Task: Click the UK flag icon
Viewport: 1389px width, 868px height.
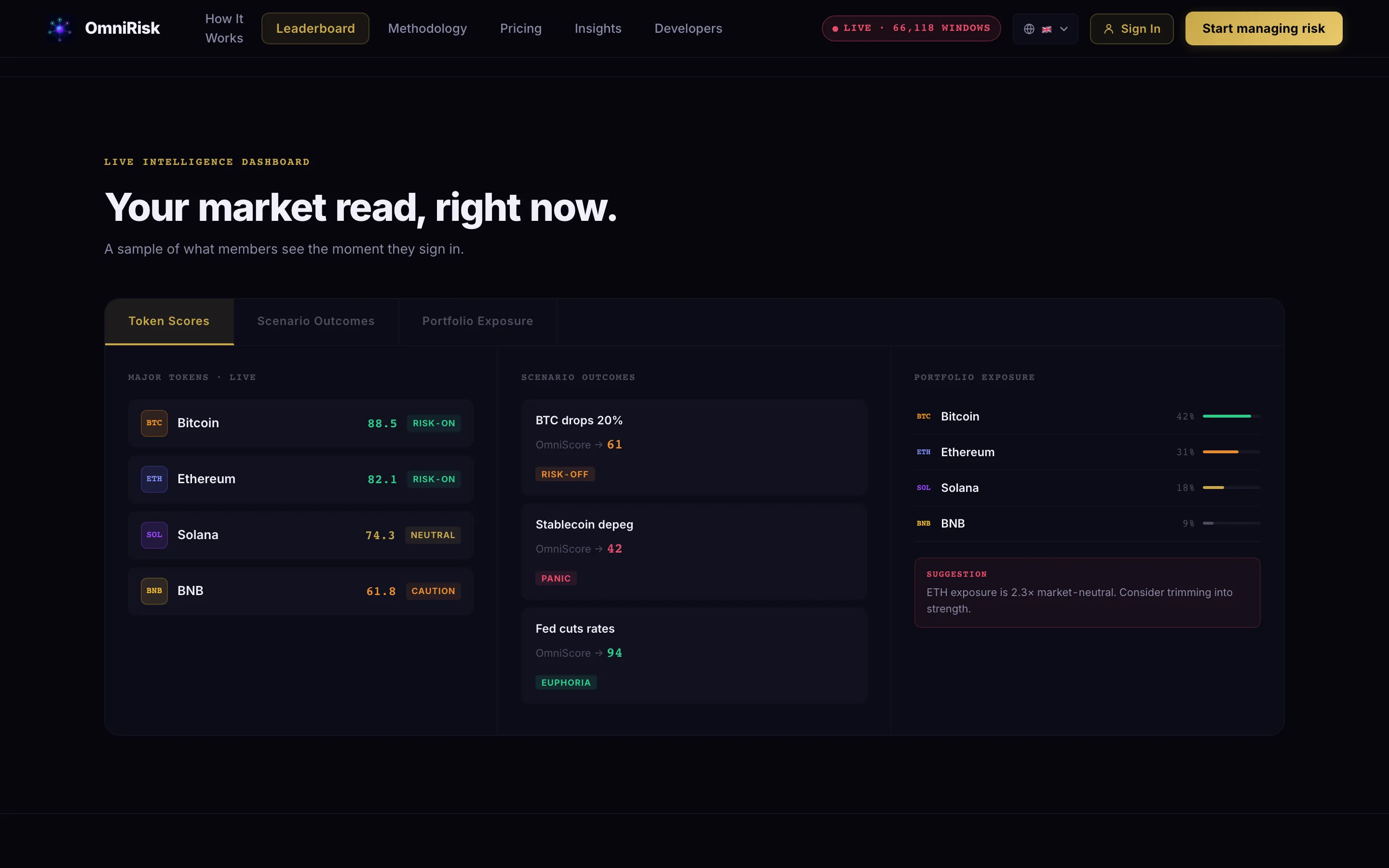Action: point(1047,29)
